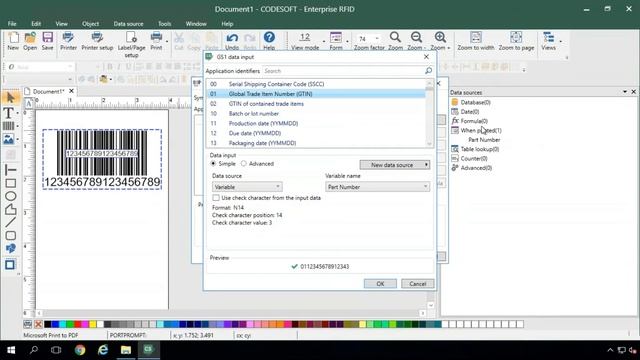The height and width of the screenshot is (360, 640).
Task: Select the diagonal Line tool
Action: point(11,222)
